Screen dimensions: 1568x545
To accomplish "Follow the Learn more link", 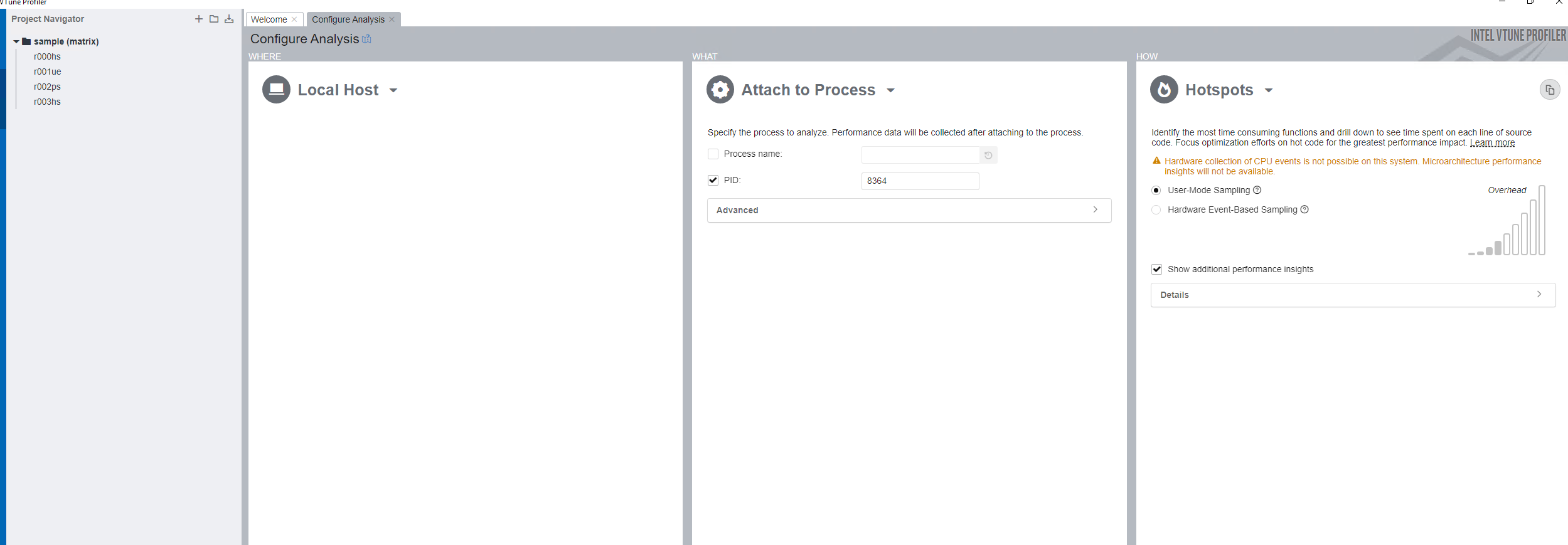I will click(x=1492, y=142).
